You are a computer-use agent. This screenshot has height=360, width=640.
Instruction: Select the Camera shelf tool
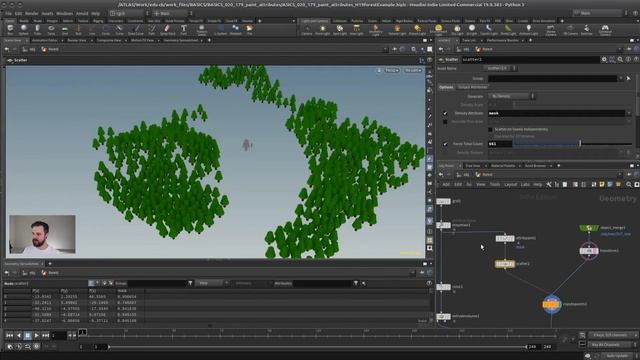pos(307,29)
